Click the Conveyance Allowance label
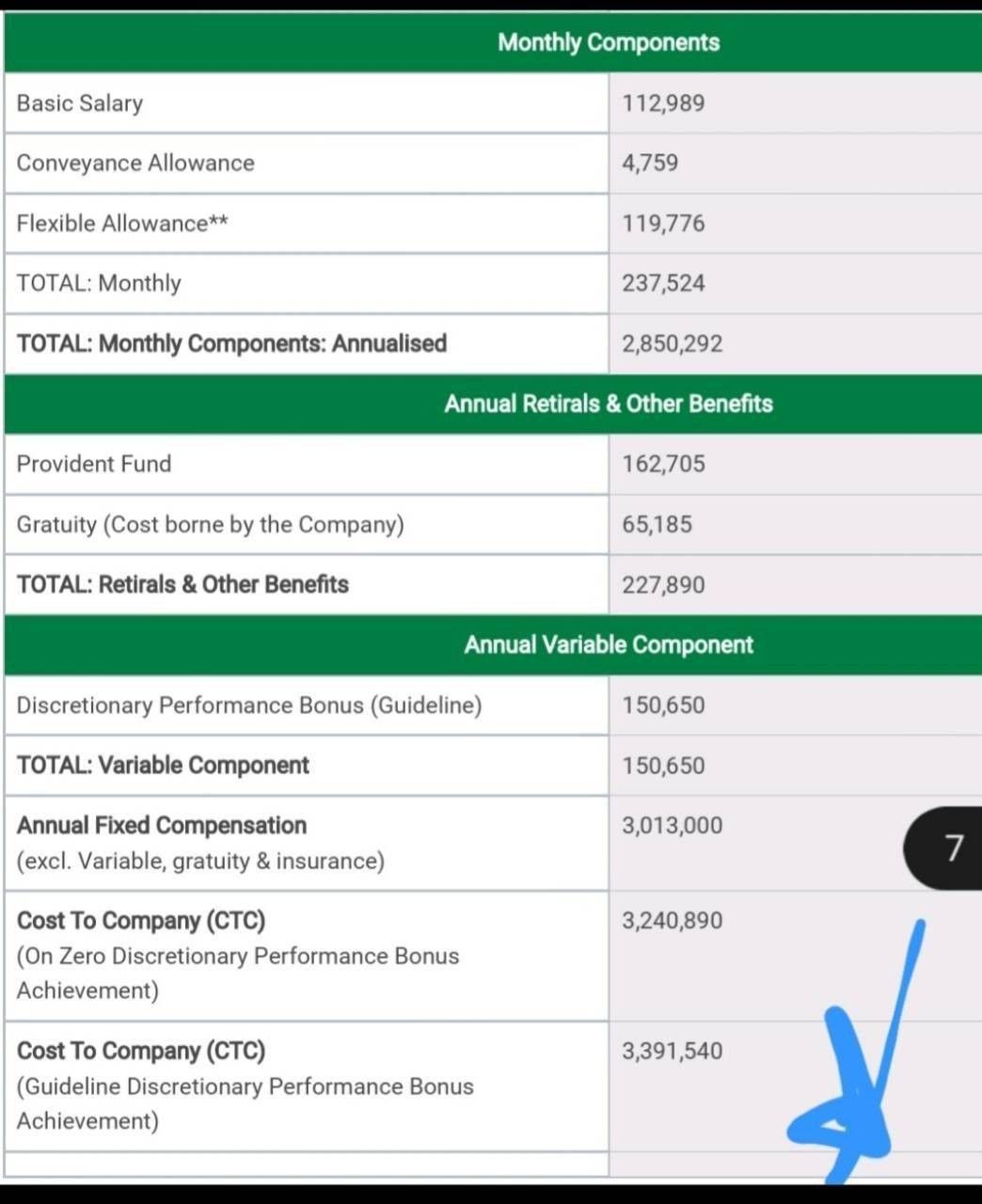 pyautogui.click(x=135, y=163)
